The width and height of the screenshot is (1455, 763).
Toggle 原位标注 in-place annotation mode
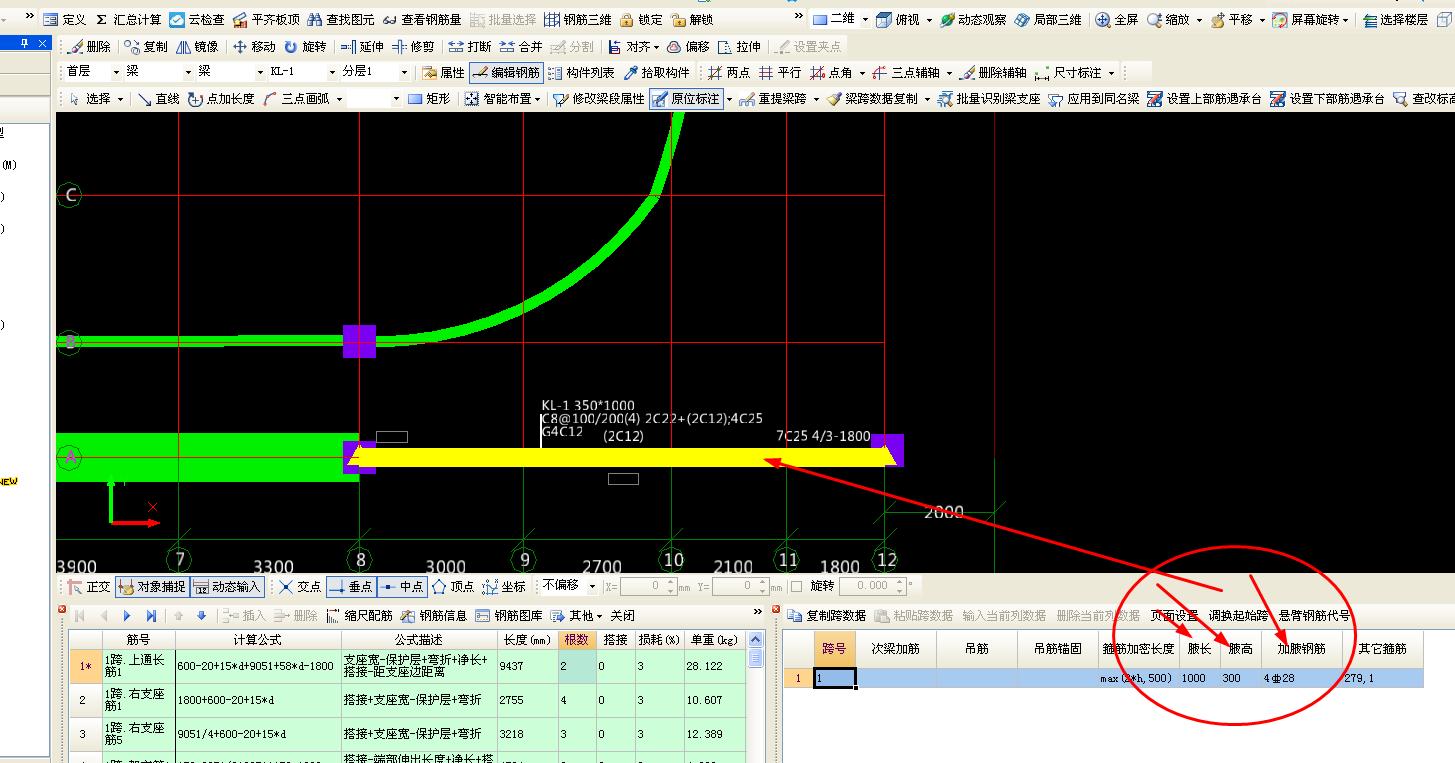tap(686, 99)
